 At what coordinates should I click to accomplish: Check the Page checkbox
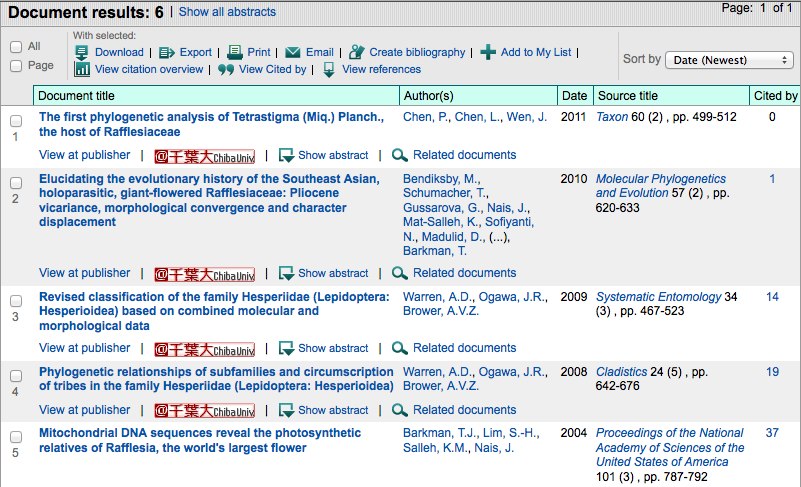[x=15, y=66]
